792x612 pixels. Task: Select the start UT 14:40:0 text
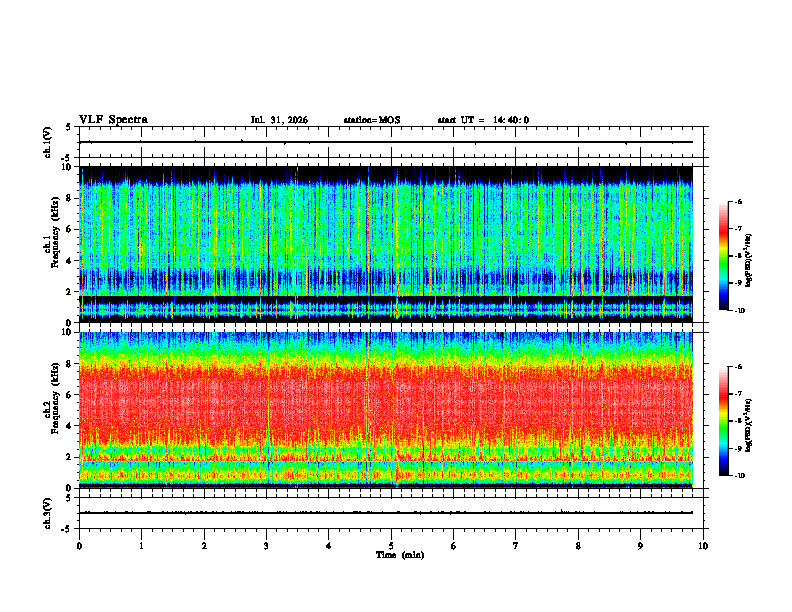(483, 120)
